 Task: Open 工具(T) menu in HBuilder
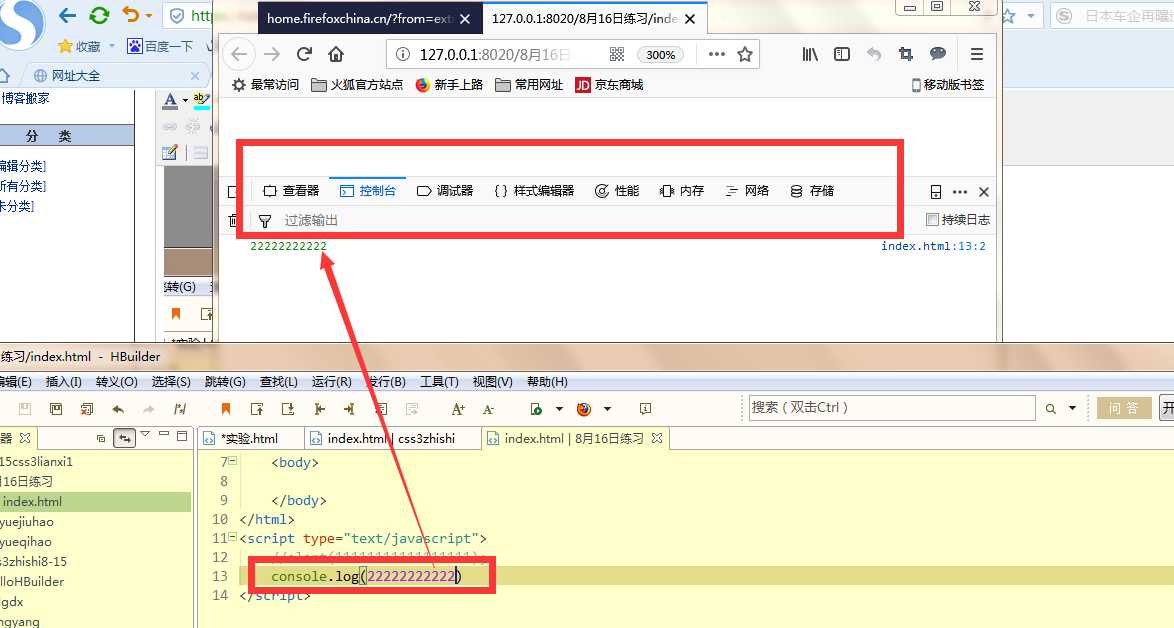pyautogui.click(x=439, y=382)
